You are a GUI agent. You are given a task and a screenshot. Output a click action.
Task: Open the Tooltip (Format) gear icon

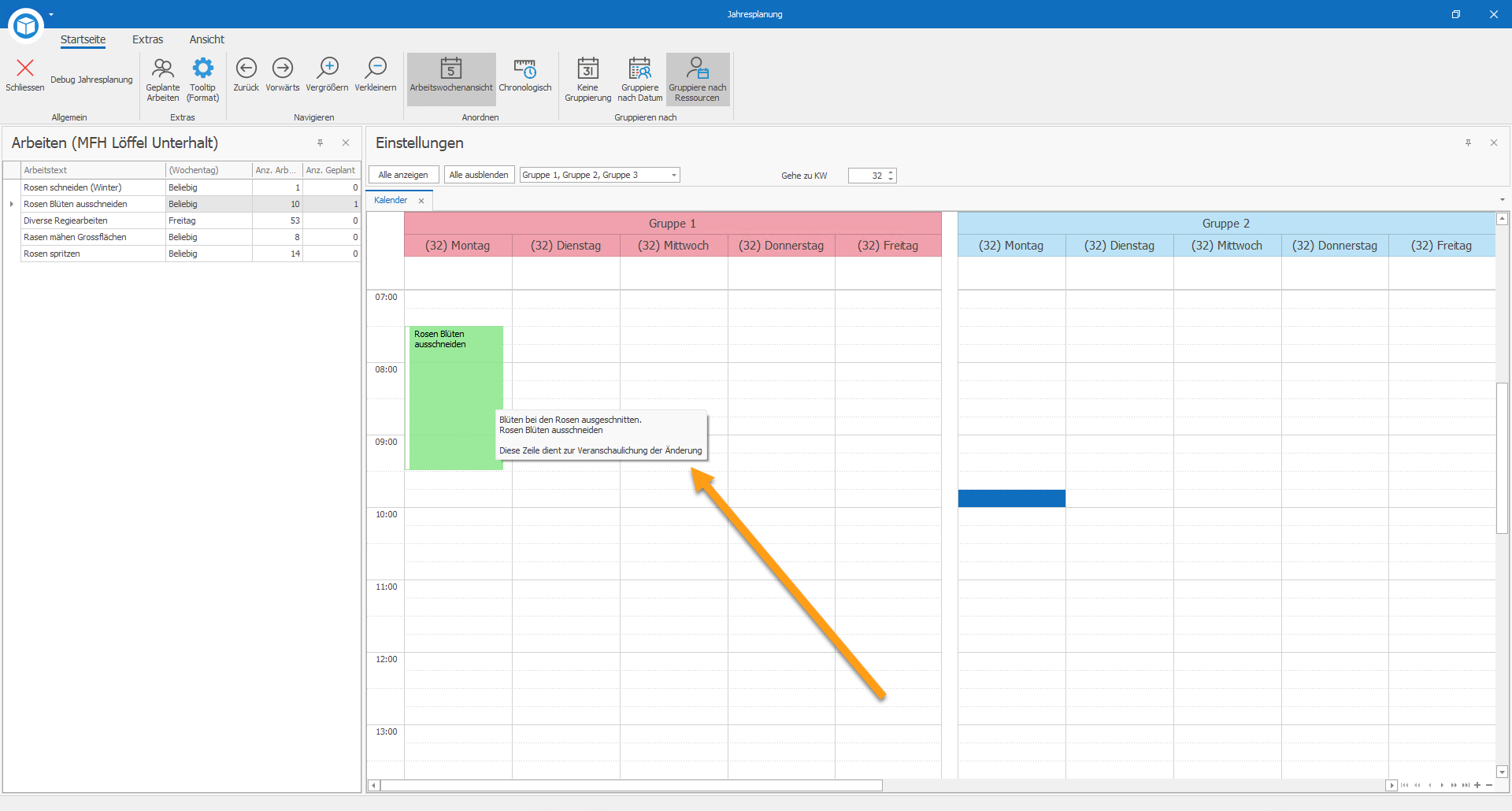[x=202, y=80]
